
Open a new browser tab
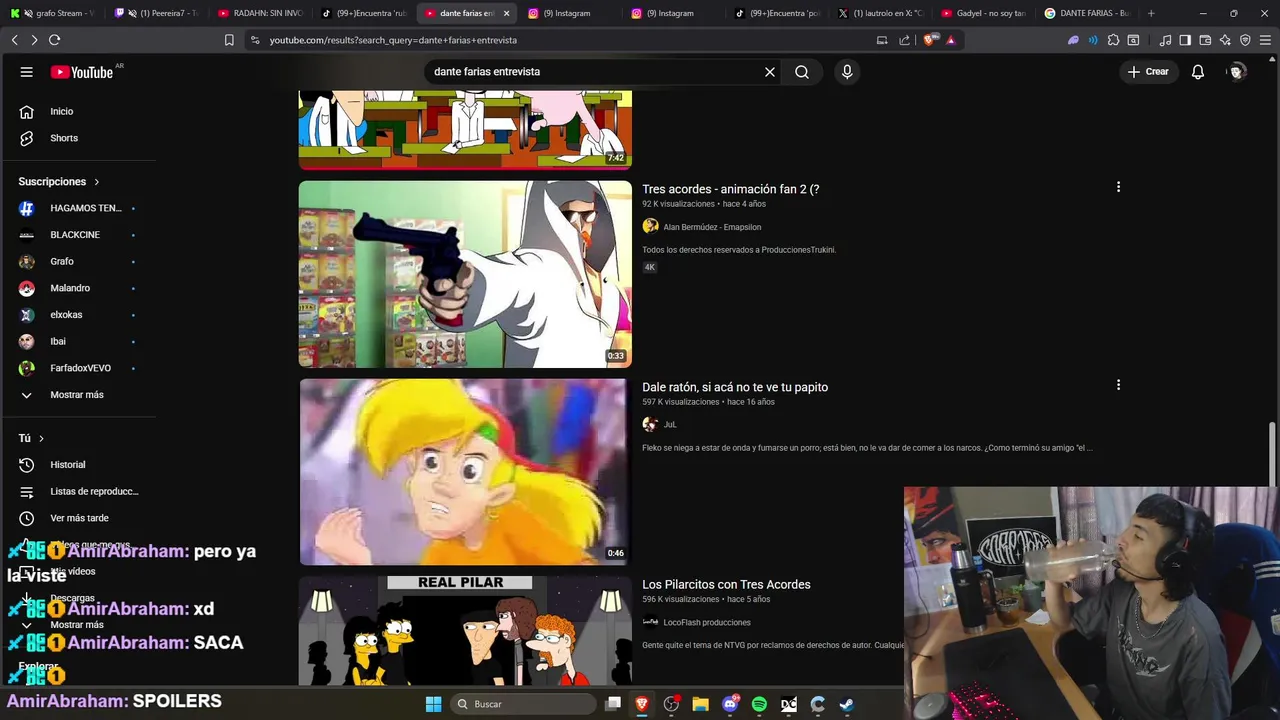click(x=1151, y=13)
